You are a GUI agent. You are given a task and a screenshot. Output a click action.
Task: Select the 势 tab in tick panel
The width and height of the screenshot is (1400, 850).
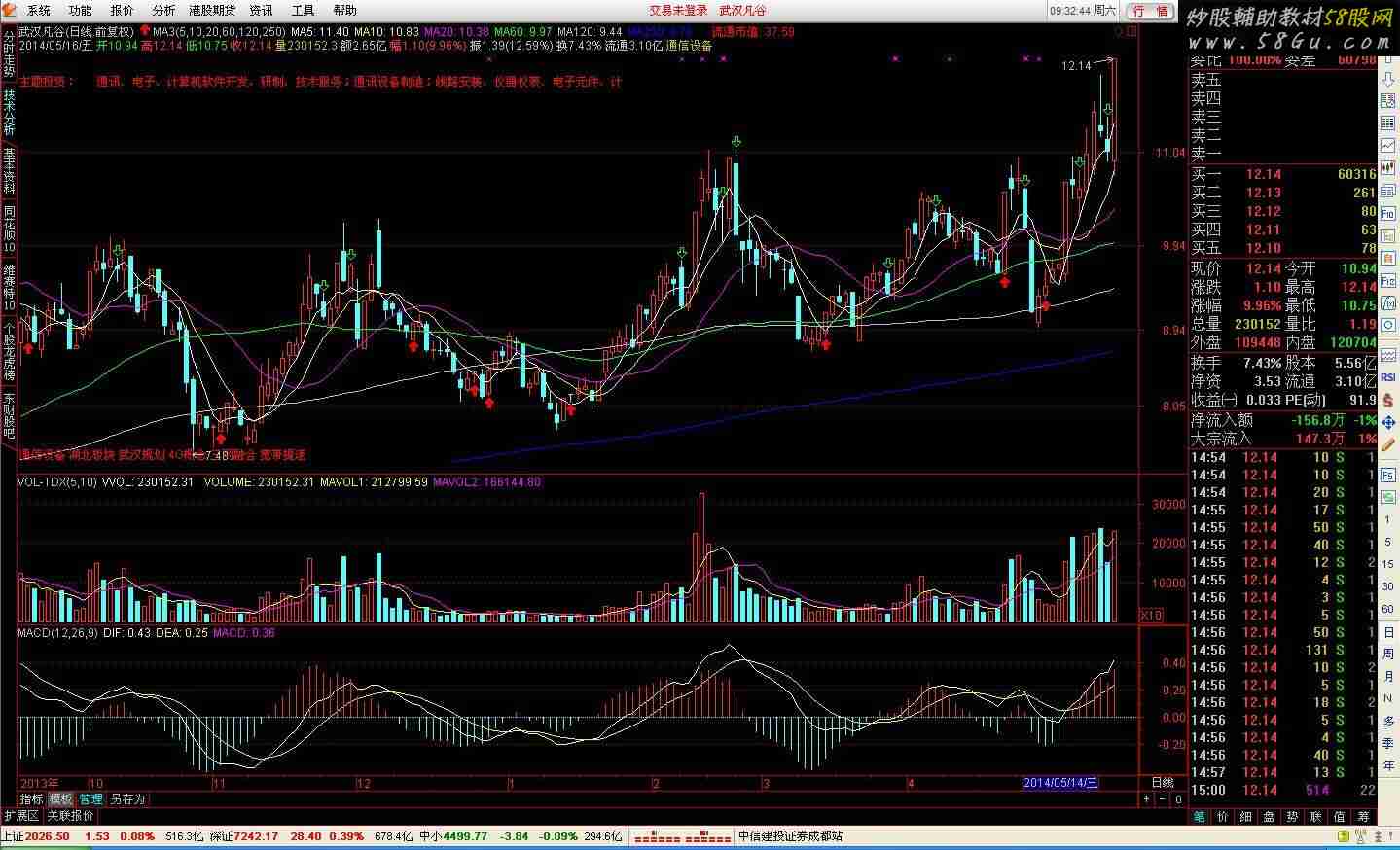coord(1293,816)
